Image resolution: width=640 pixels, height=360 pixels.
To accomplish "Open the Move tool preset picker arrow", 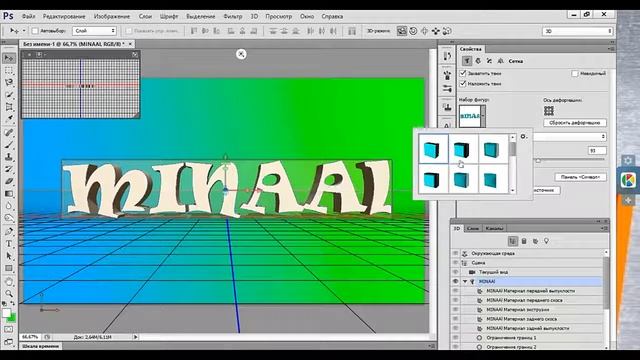I will [x=24, y=31].
